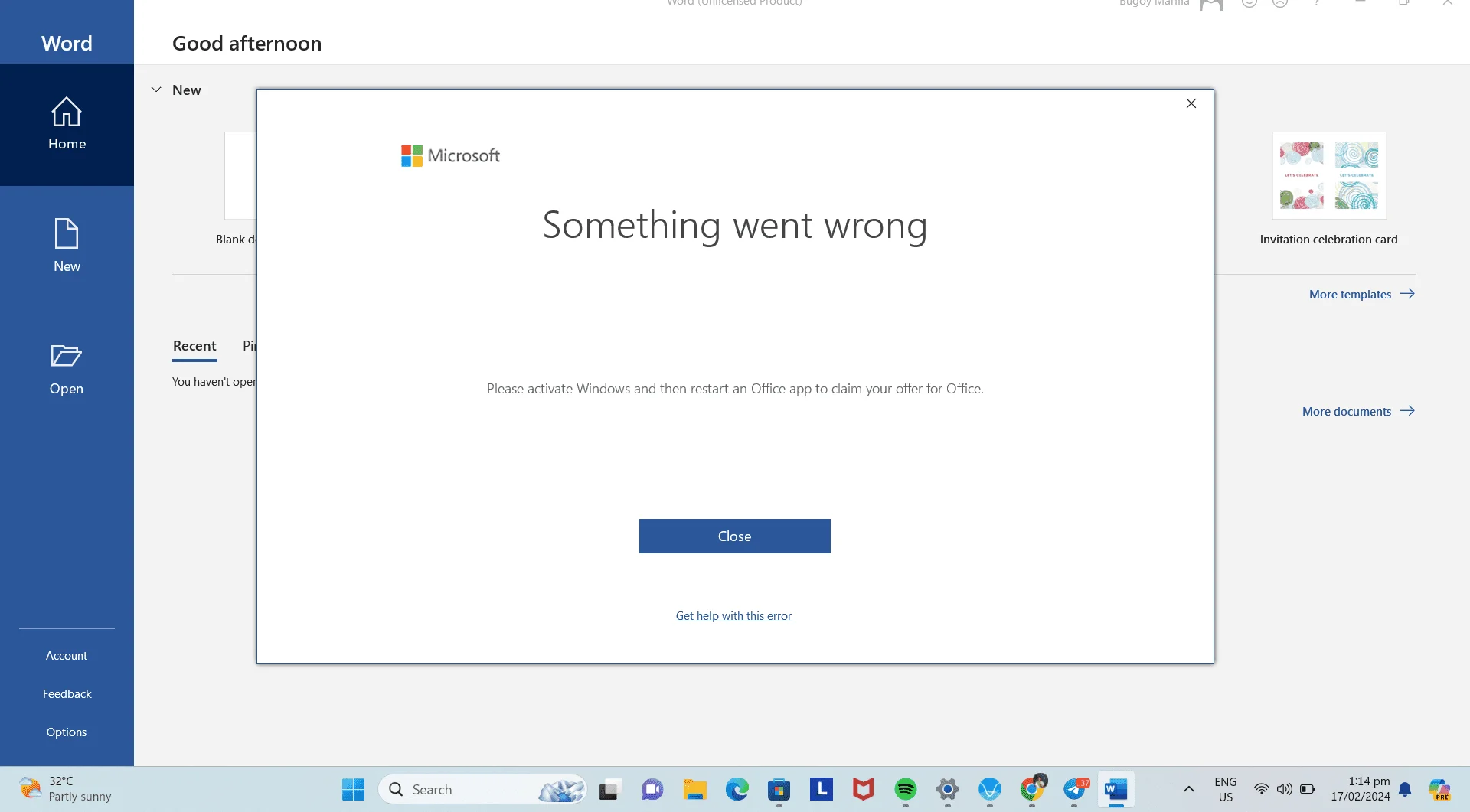This screenshot has height=812, width=1470.
Task: Open File Explorer from the taskbar
Action: (x=695, y=790)
